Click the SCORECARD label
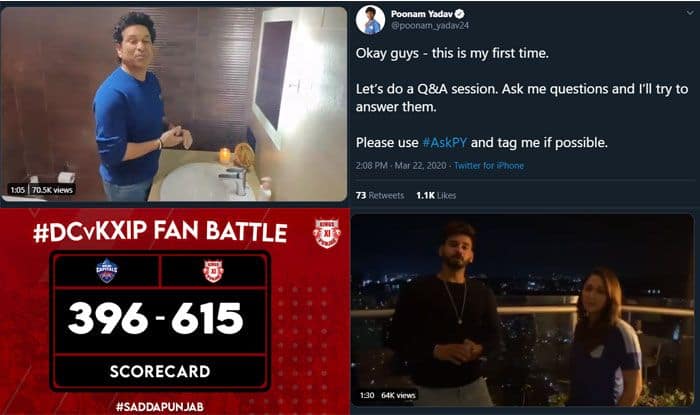700x415 pixels. (160, 371)
